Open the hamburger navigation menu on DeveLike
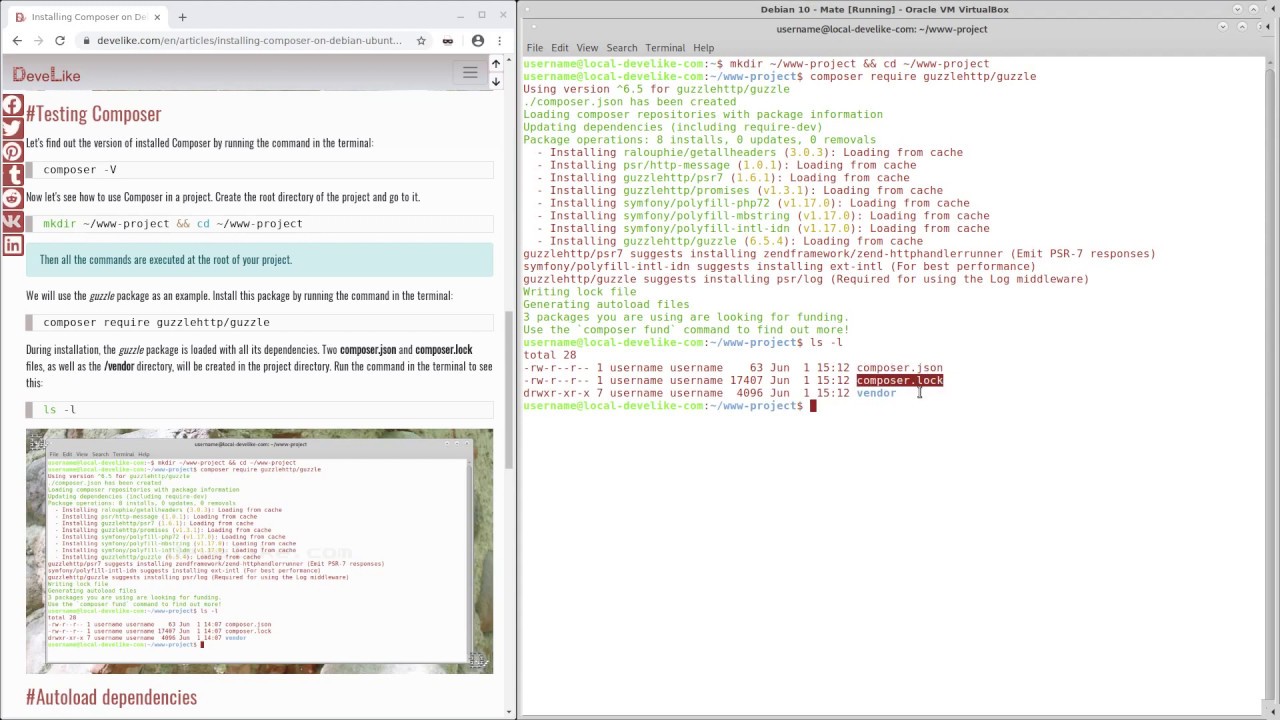The image size is (1280, 720). (470, 73)
